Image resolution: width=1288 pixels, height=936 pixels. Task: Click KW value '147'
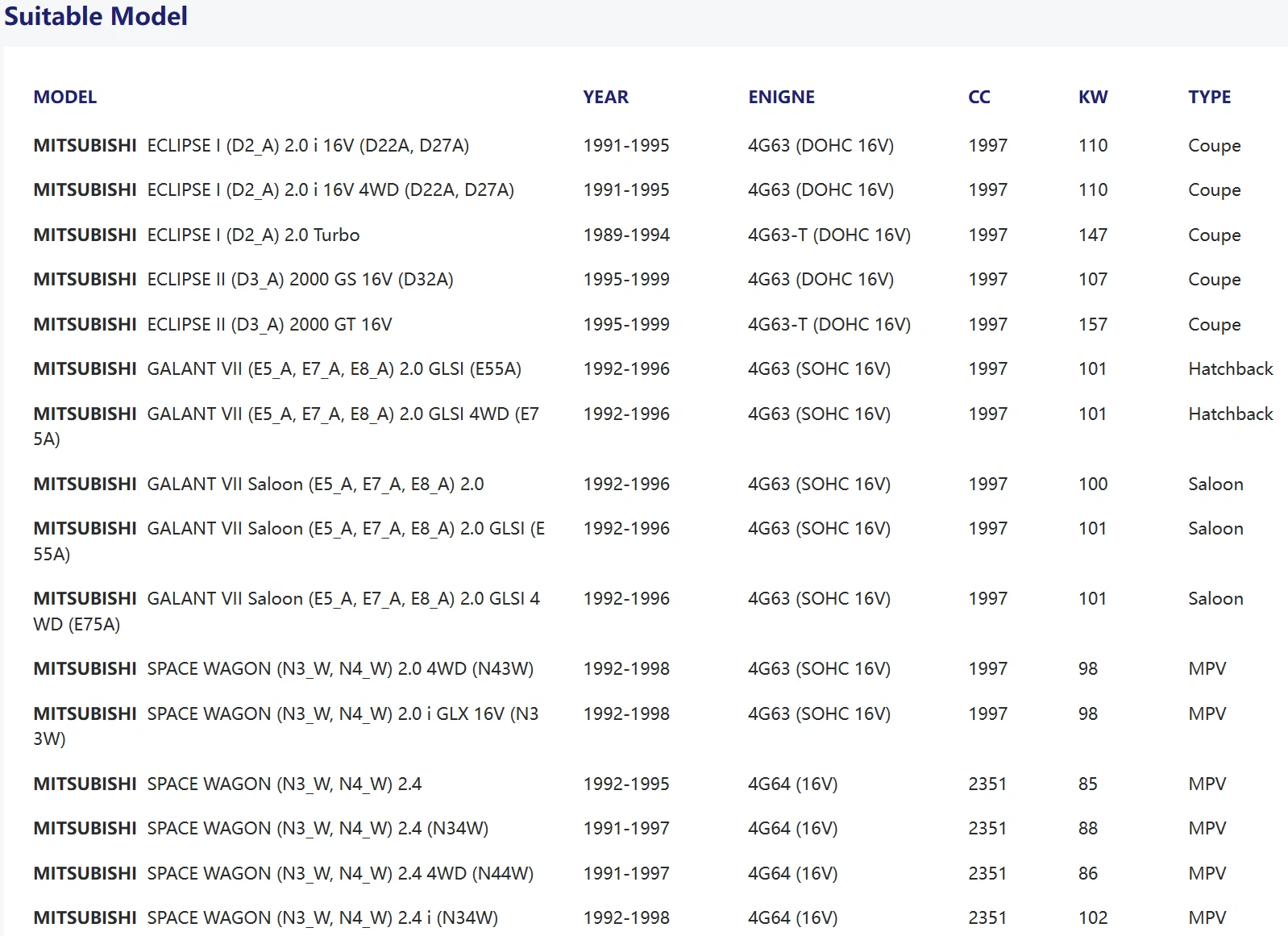click(x=1093, y=235)
